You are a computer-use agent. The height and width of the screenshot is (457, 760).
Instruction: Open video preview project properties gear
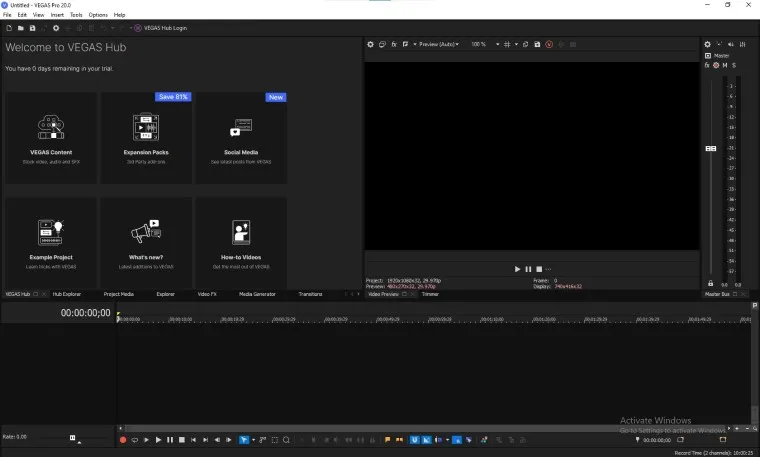[370, 44]
